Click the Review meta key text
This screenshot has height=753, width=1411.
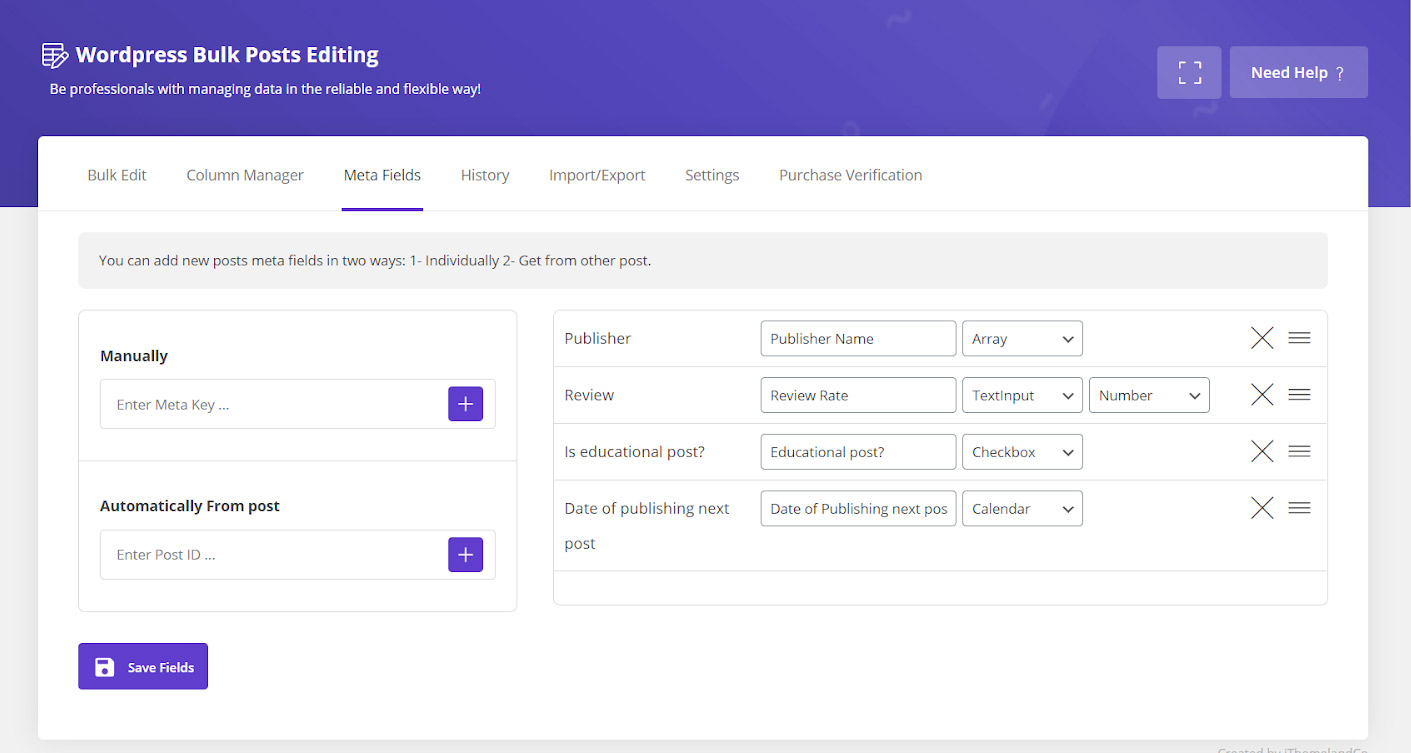click(x=589, y=395)
